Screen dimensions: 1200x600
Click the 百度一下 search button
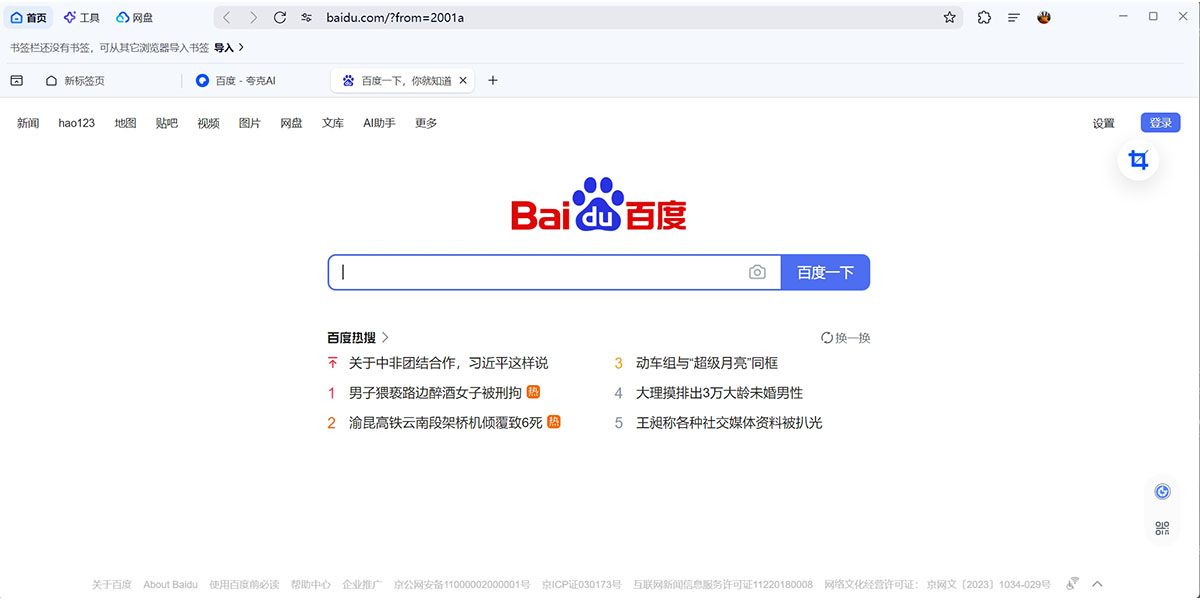coord(825,272)
